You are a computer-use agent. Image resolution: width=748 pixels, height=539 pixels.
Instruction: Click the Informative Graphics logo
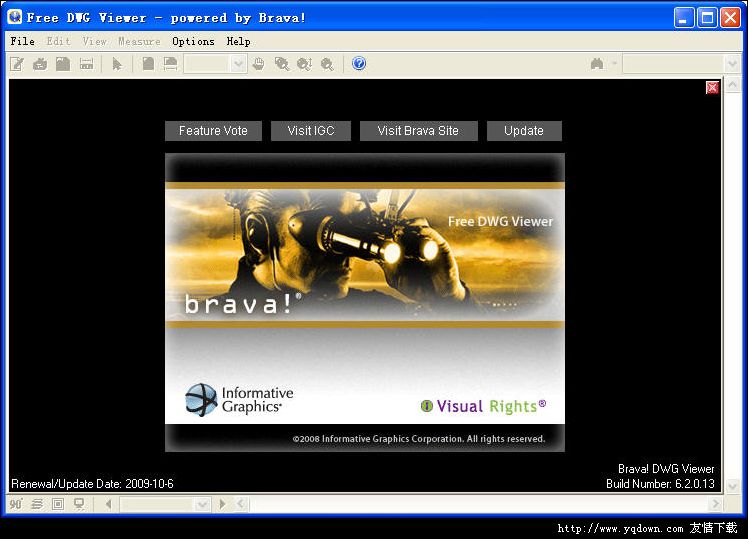[x=239, y=400]
